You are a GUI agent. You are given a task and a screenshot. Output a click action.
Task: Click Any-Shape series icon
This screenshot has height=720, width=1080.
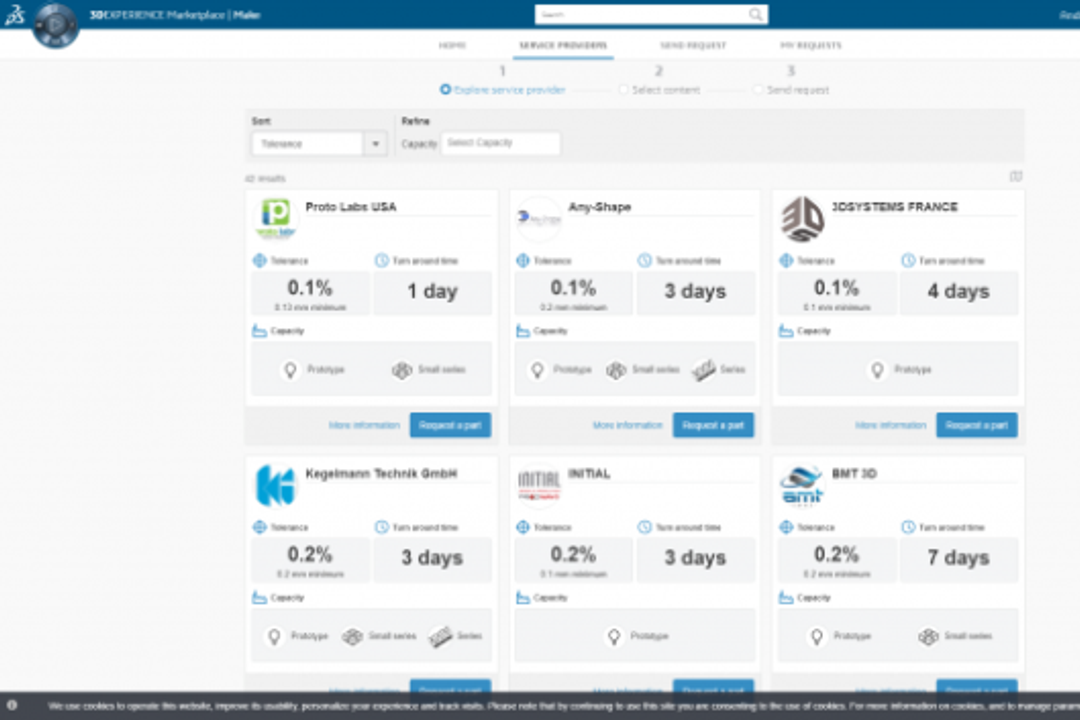coord(704,370)
